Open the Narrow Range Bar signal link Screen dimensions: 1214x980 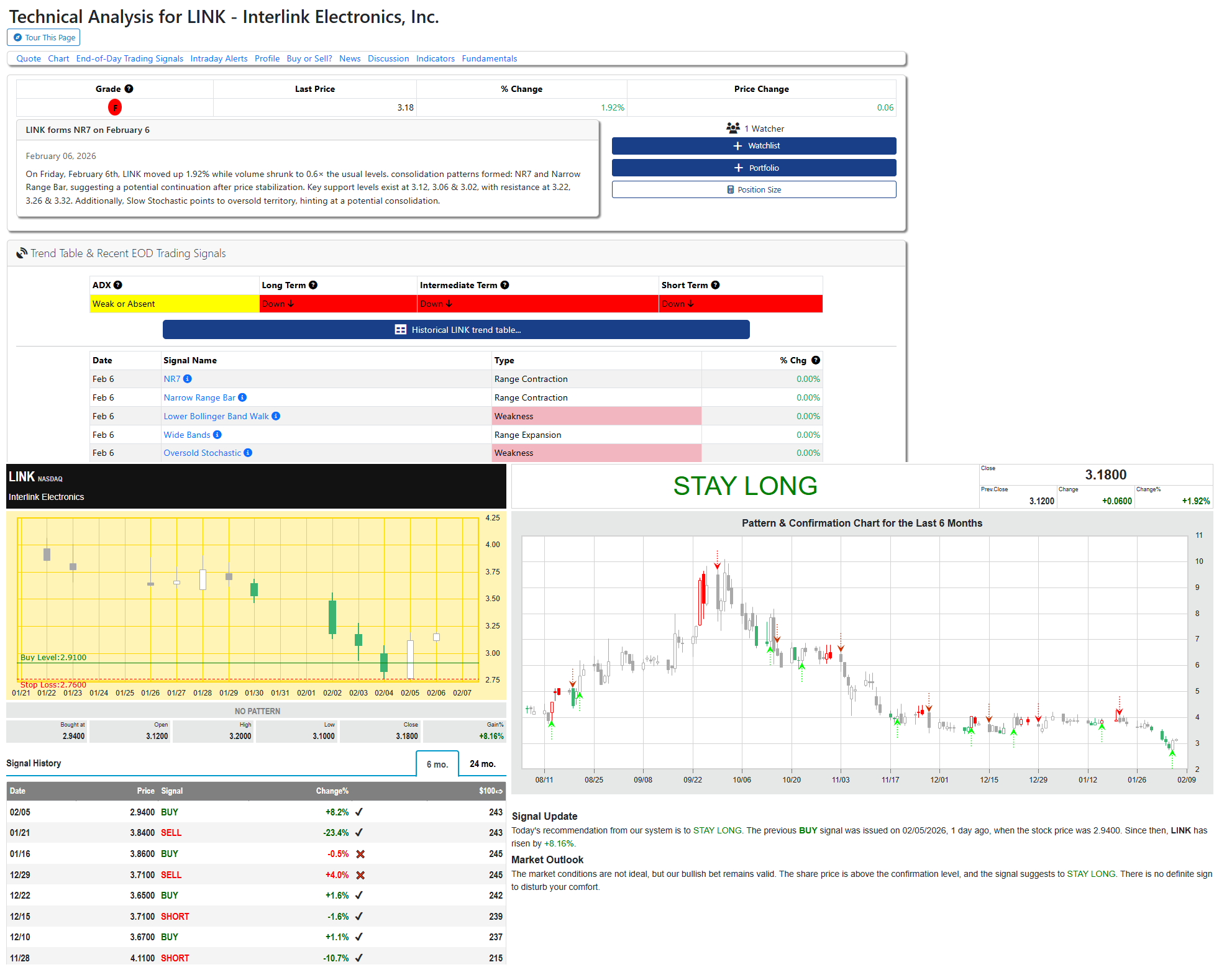[x=199, y=397]
